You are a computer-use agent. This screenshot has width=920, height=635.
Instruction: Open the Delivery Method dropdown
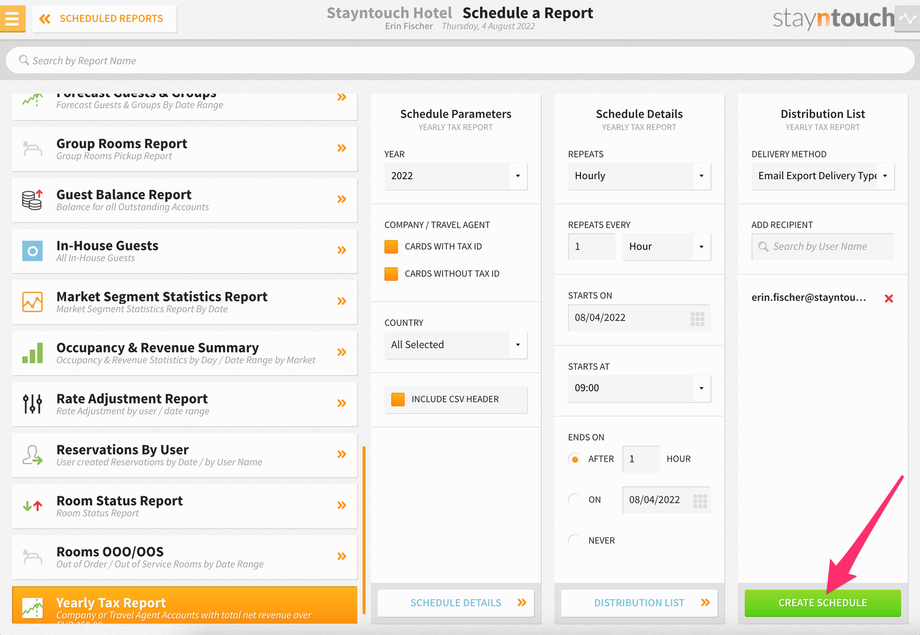click(x=823, y=176)
